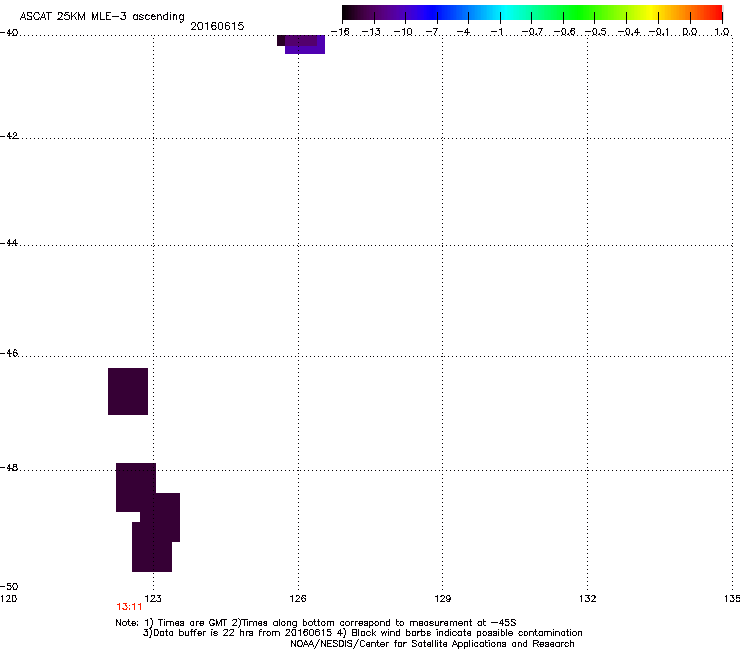Click the date label 20160615 under title

pos(217,26)
